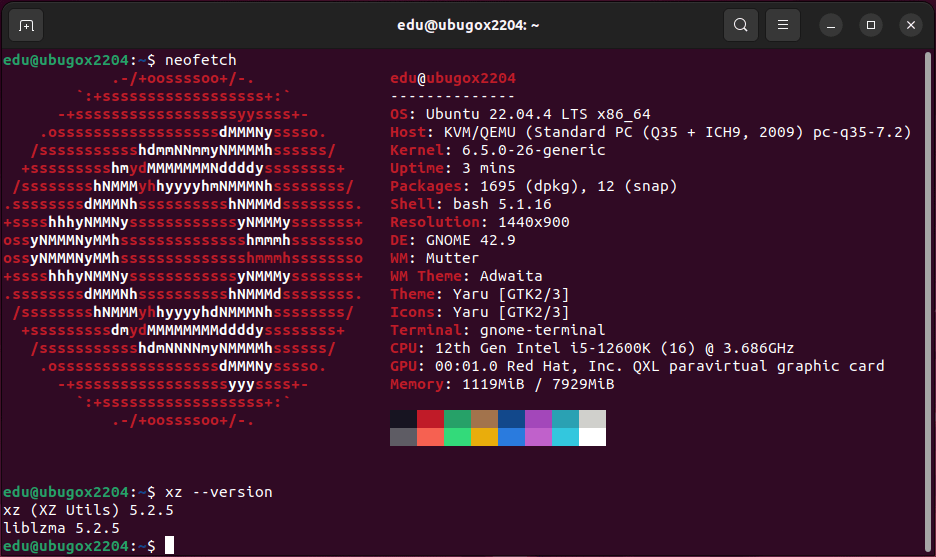Click the black swatch in top row

(x=403, y=419)
